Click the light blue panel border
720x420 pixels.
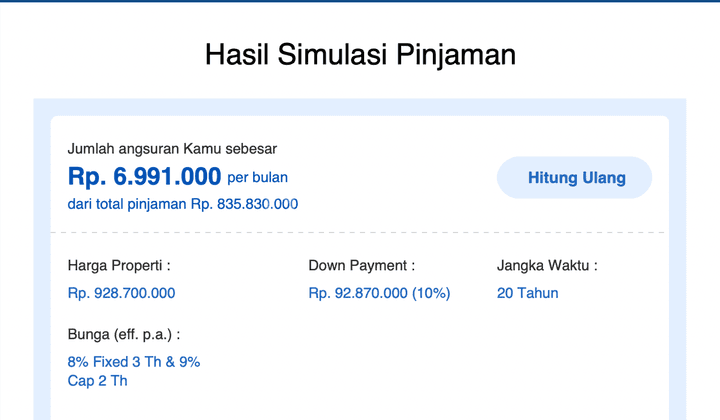coord(42,257)
